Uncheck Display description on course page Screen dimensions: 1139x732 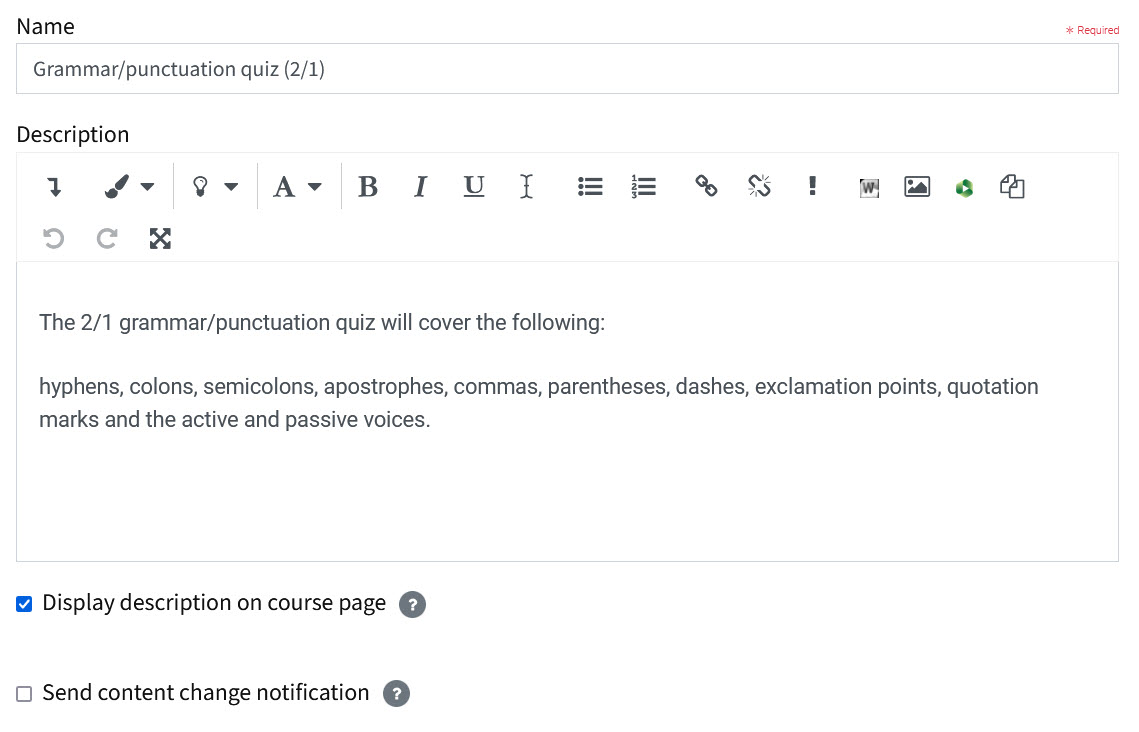coord(24,604)
